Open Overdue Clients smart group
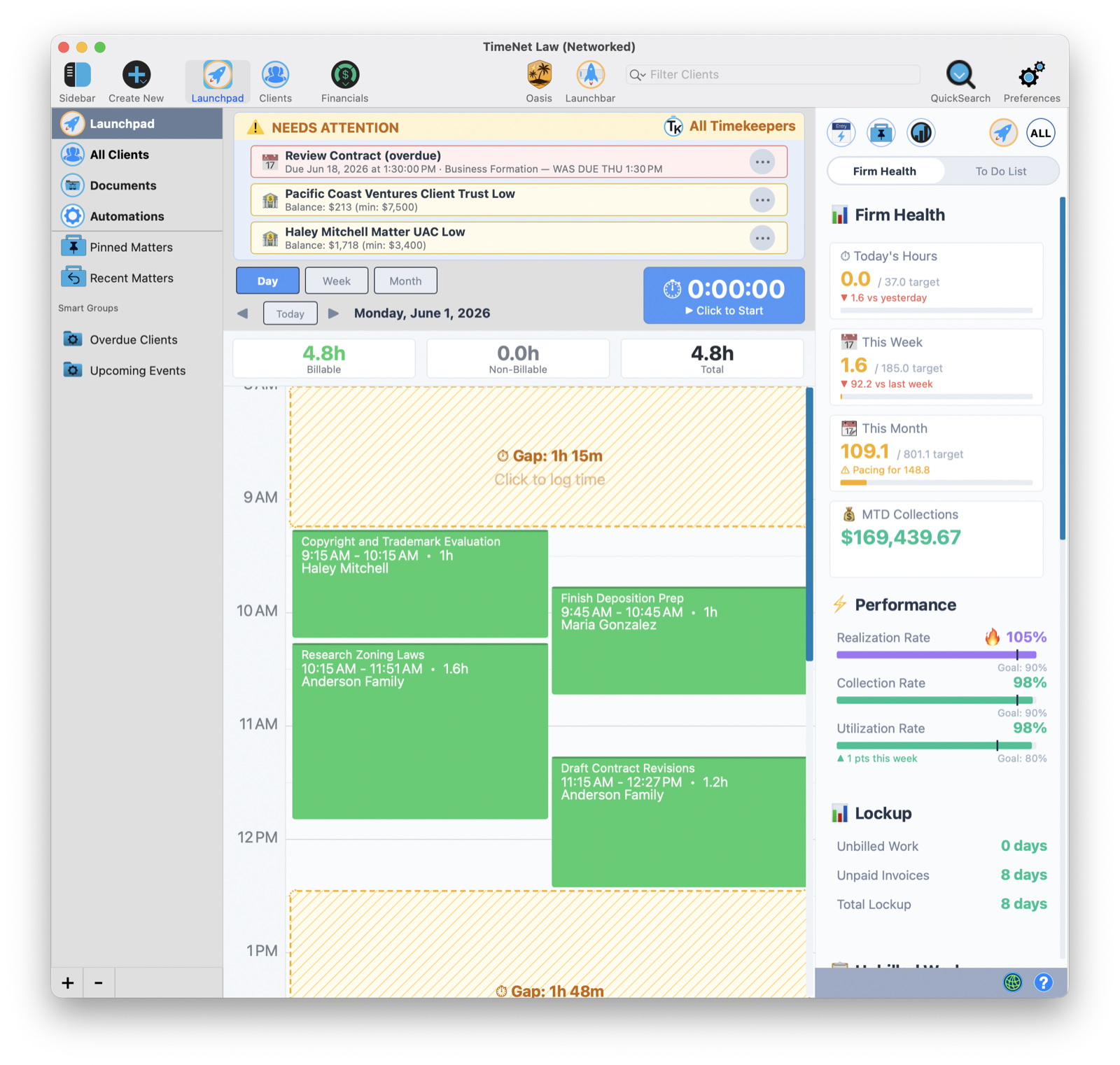Image resolution: width=1120 pixels, height=1065 pixels. coord(137,339)
